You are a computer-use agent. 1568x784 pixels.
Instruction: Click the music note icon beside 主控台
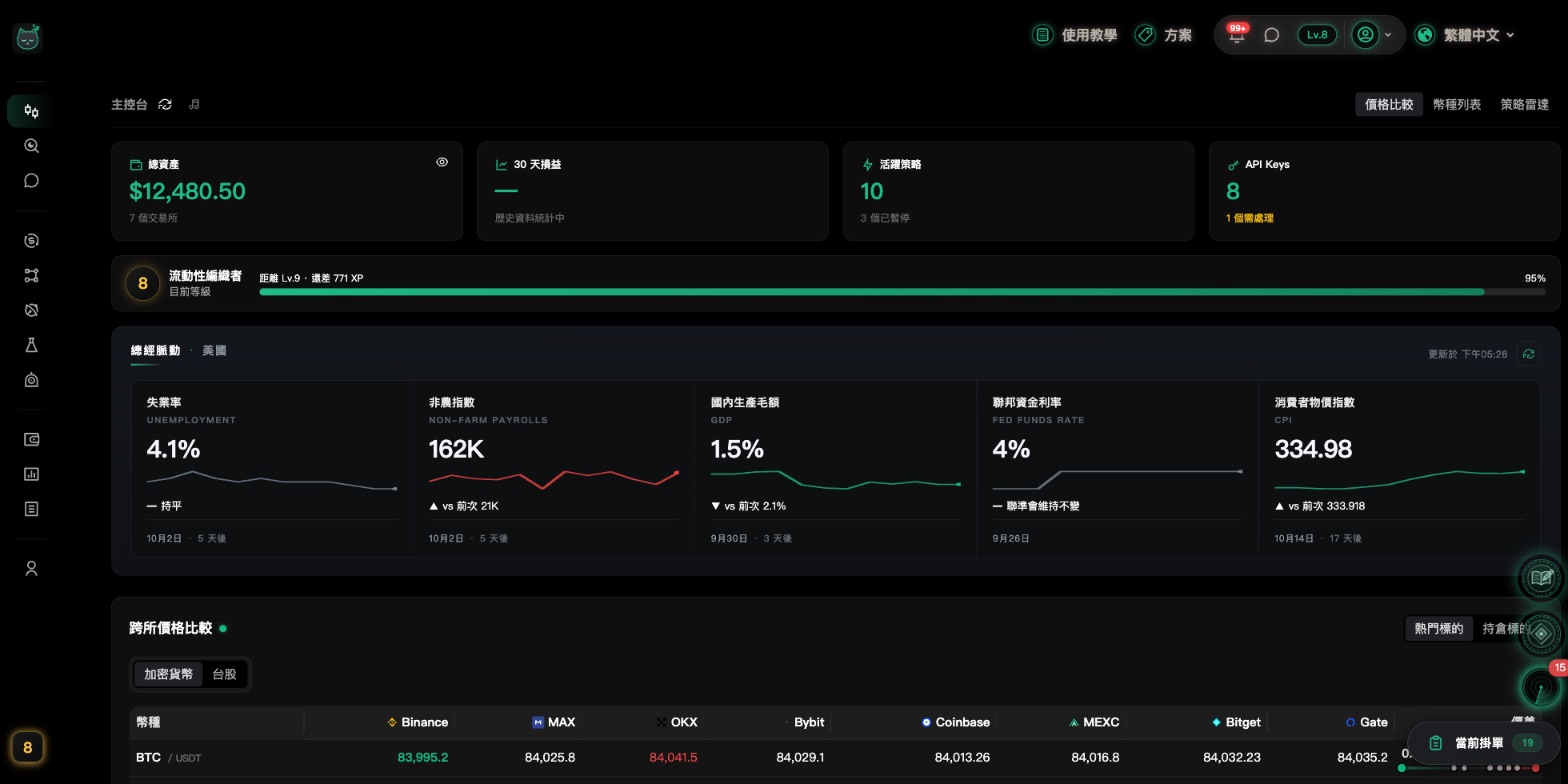point(194,104)
